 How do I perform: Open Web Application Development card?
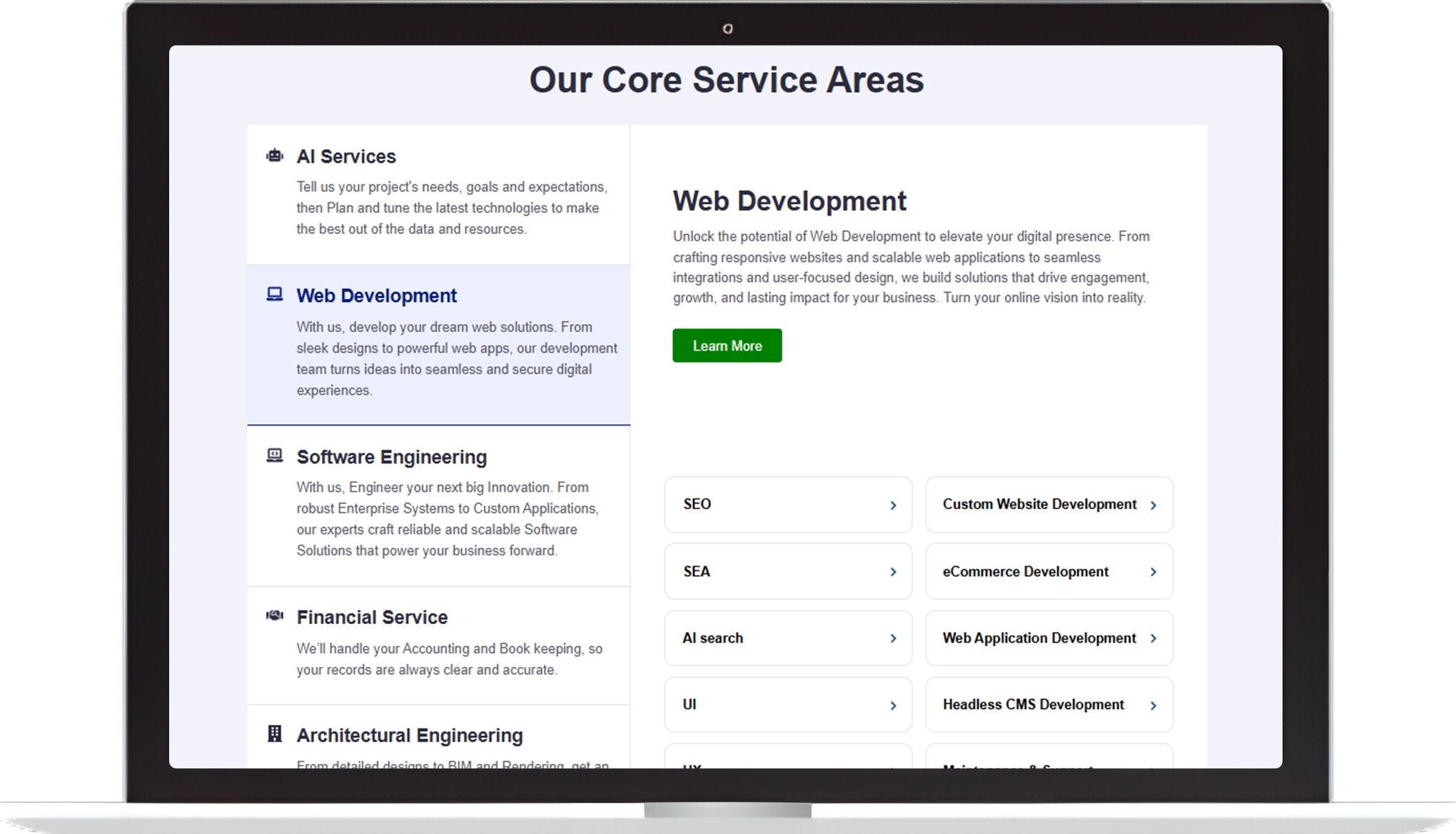[x=1049, y=638]
